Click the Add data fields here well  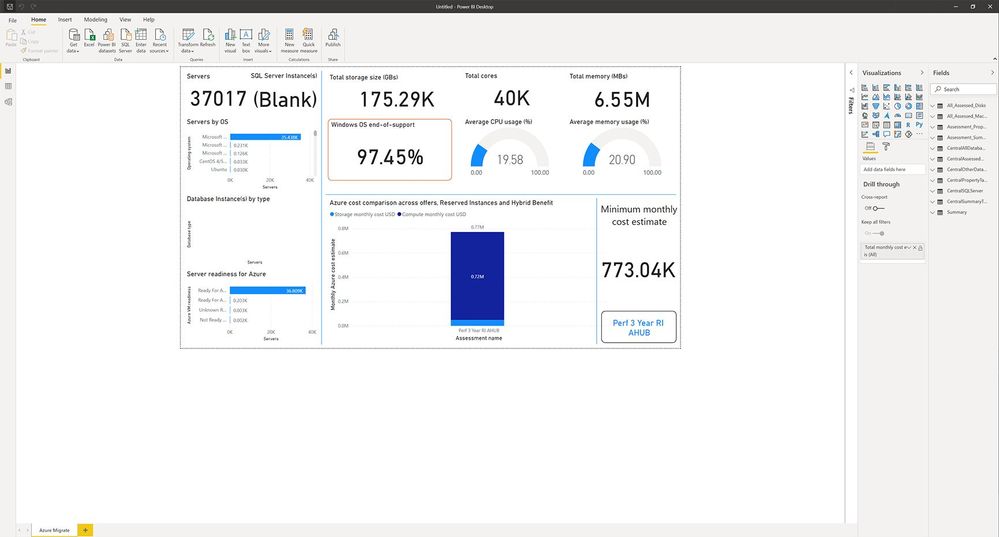[893, 169]
